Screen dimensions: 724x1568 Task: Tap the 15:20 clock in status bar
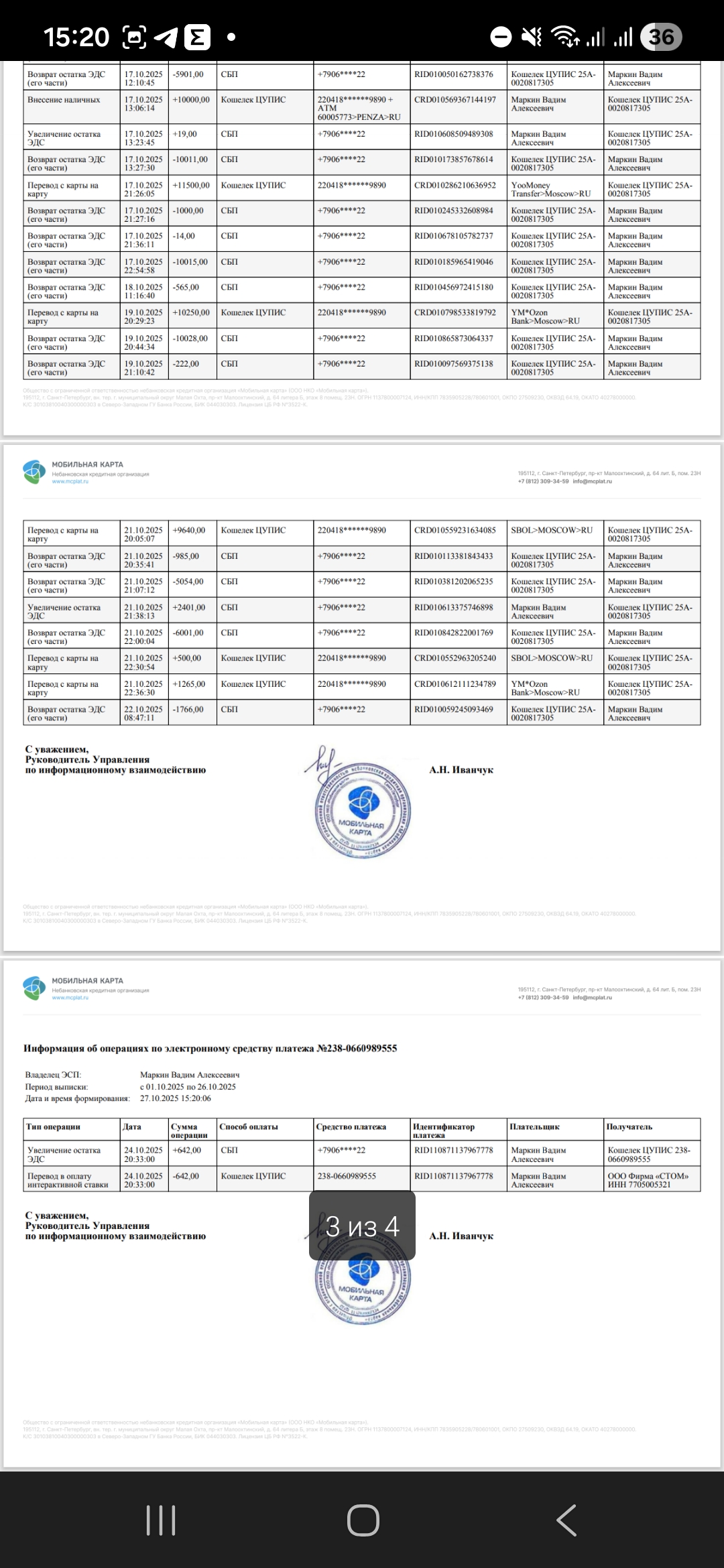coord(76,38)
